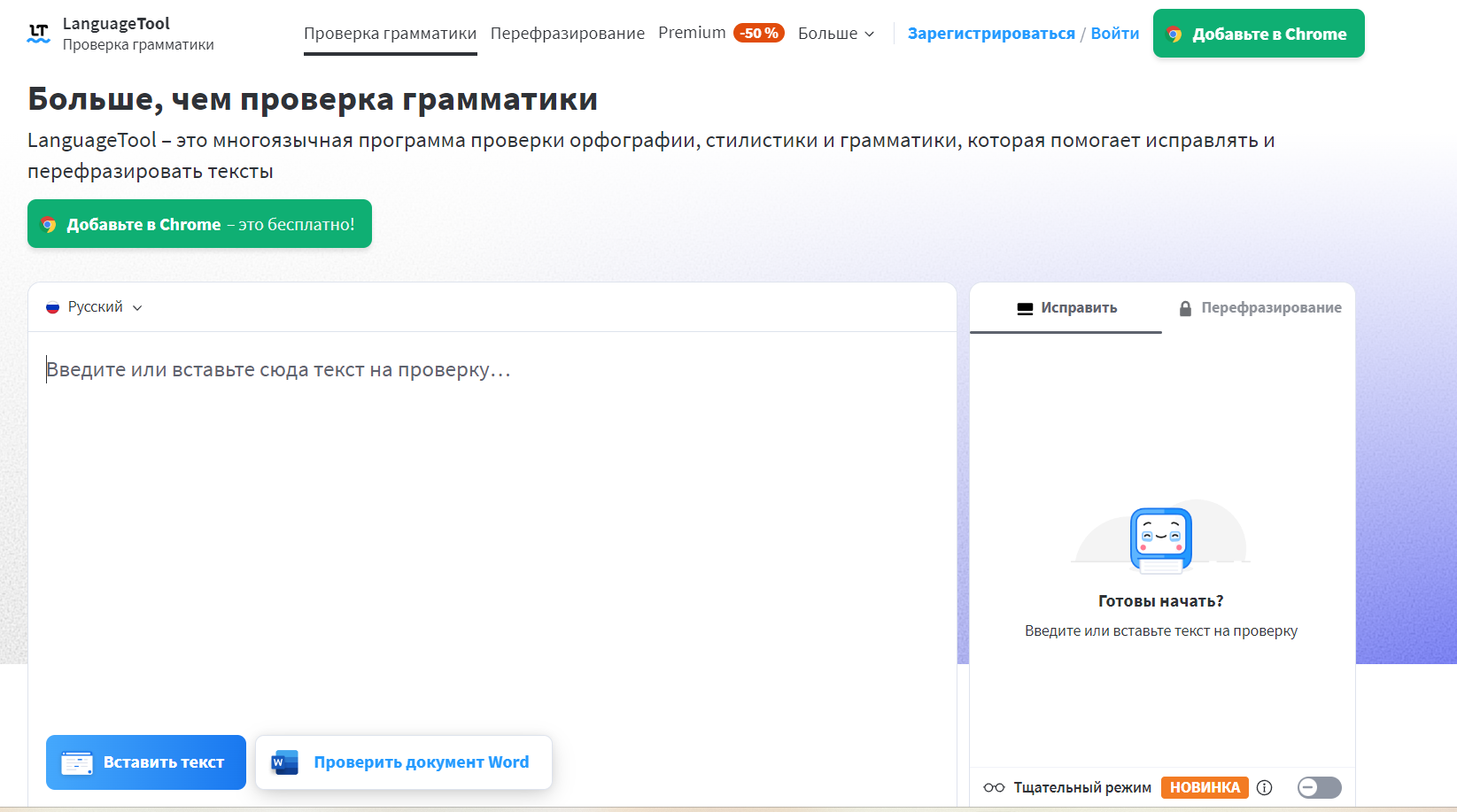Image resolution: width=1457 pixels, height=812 pixels.
Task: Click the robot mascot illustration
Action: click(1161, 540)
